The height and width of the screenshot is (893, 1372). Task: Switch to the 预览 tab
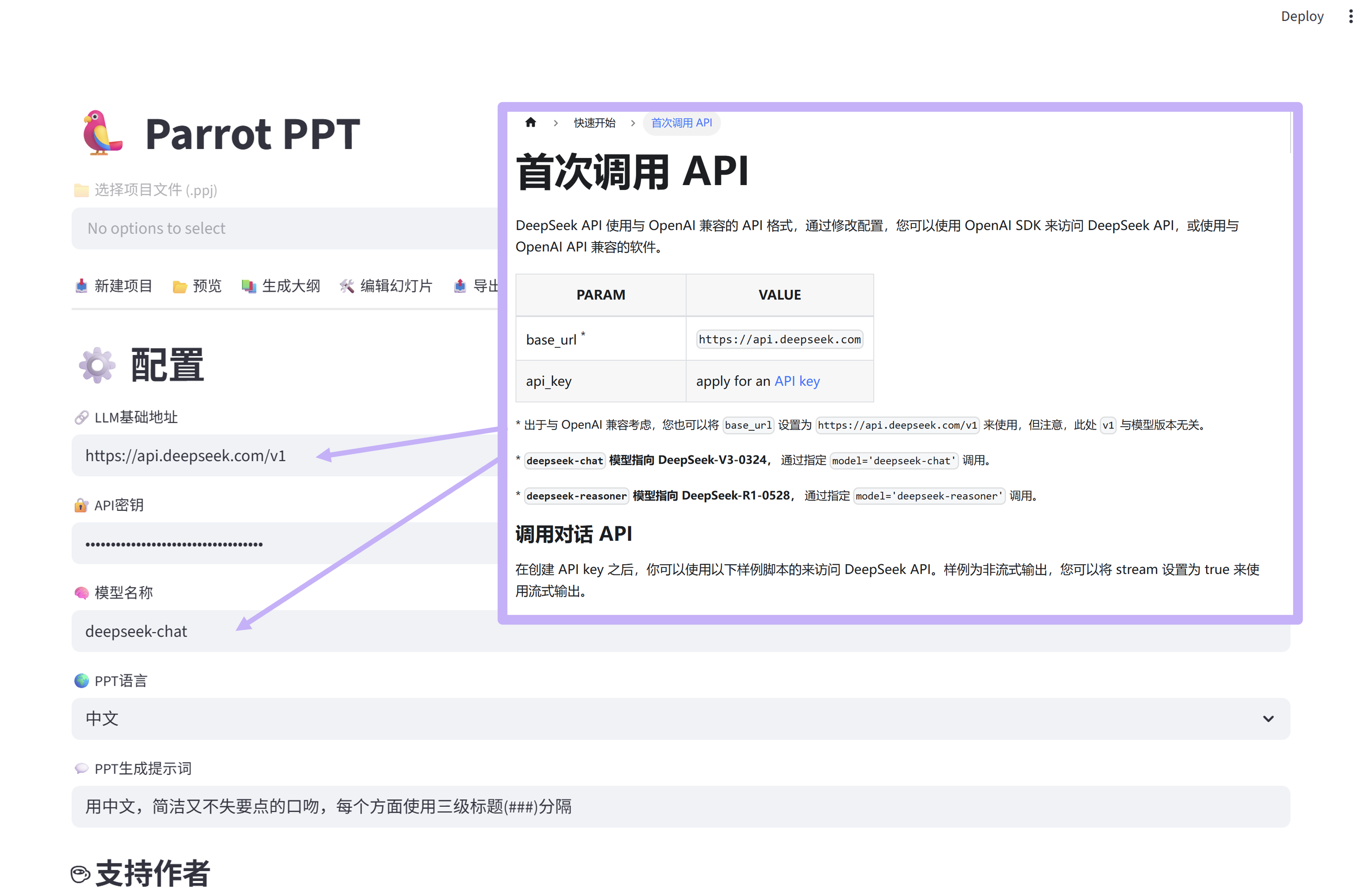click(x=197, y=286)
